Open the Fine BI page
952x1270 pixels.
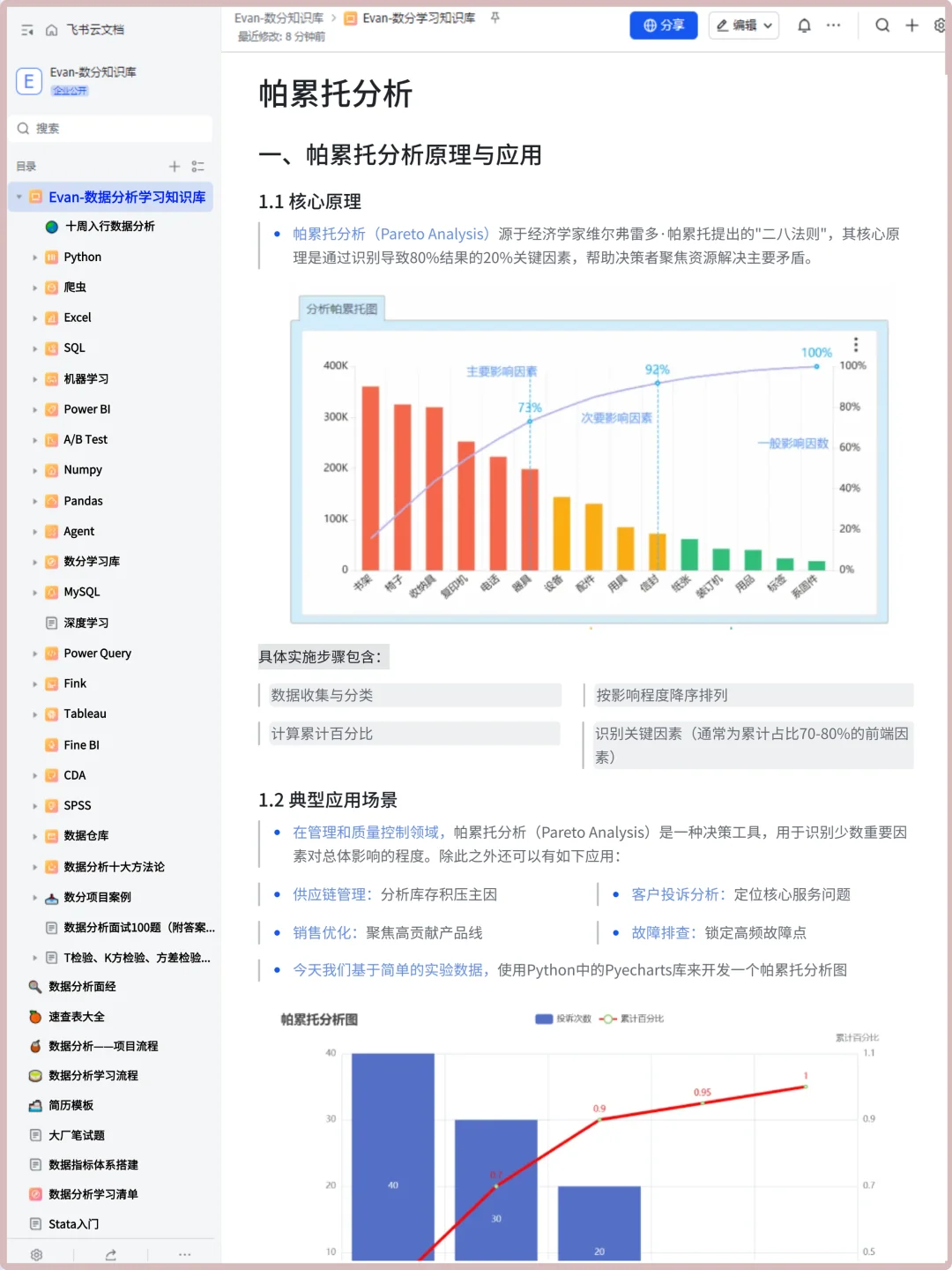tap(81, 745)
